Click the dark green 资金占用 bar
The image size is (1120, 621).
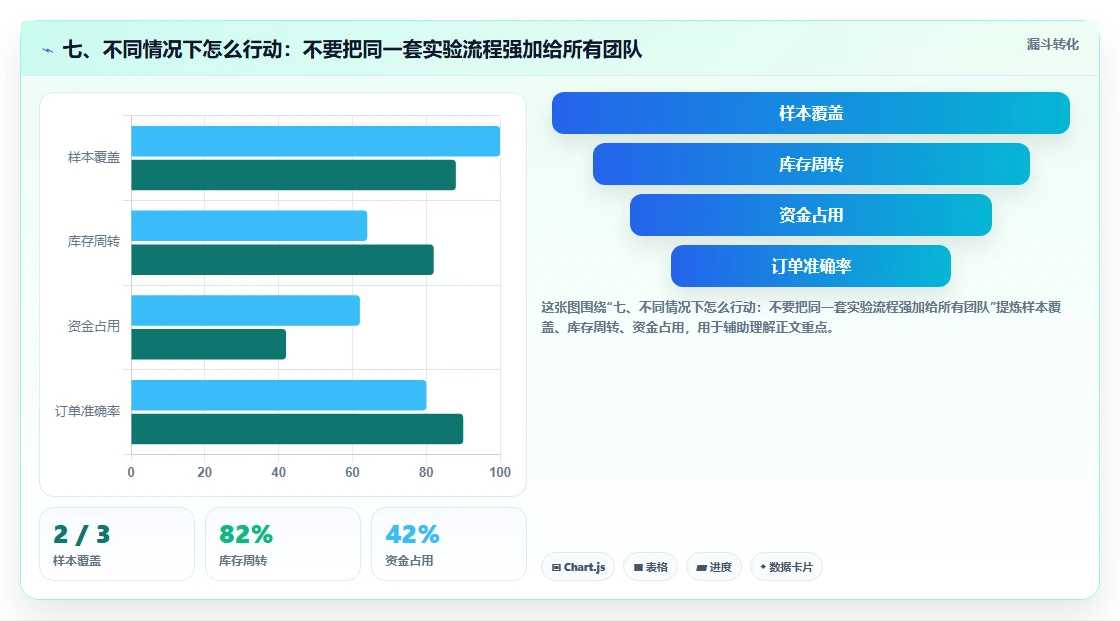tap(209, 344)
